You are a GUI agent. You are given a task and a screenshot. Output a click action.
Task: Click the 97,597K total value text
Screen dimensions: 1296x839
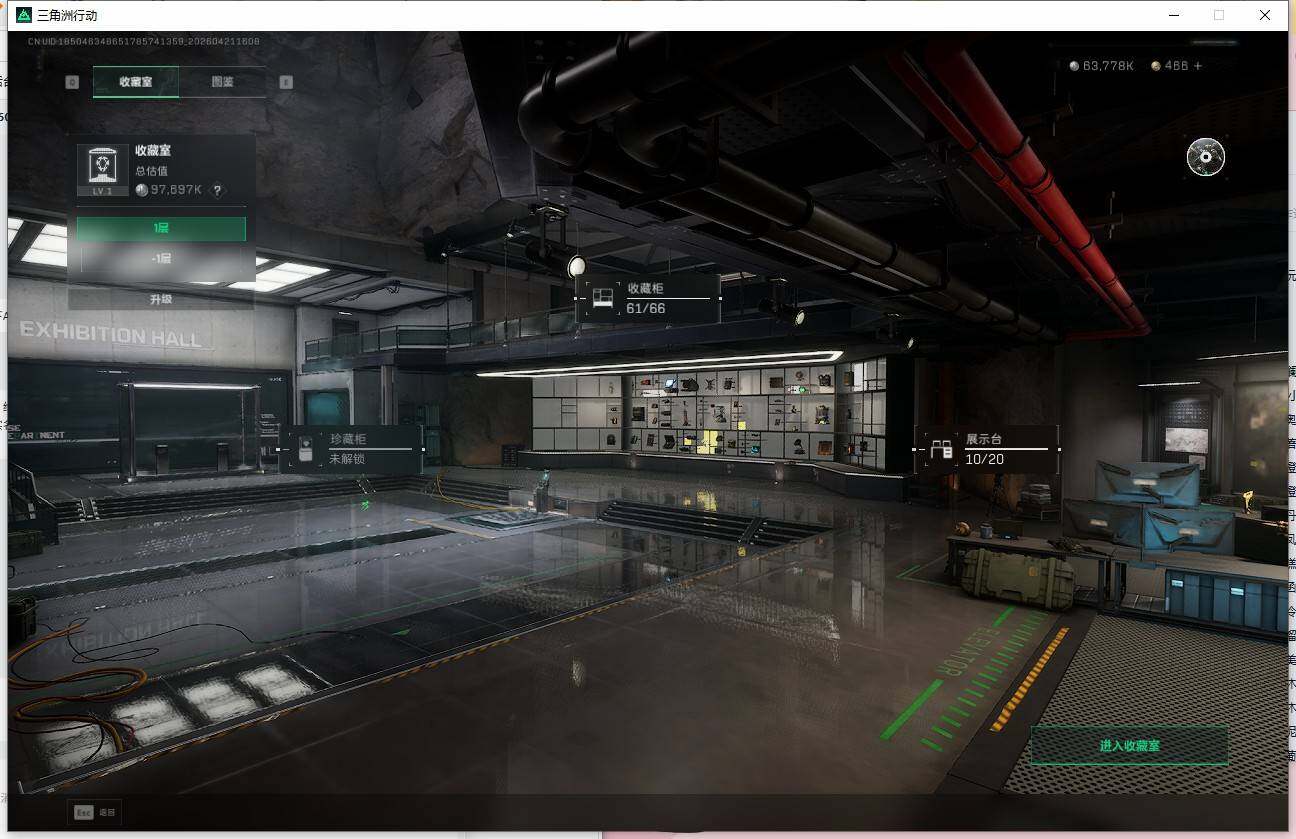point(176,190)
